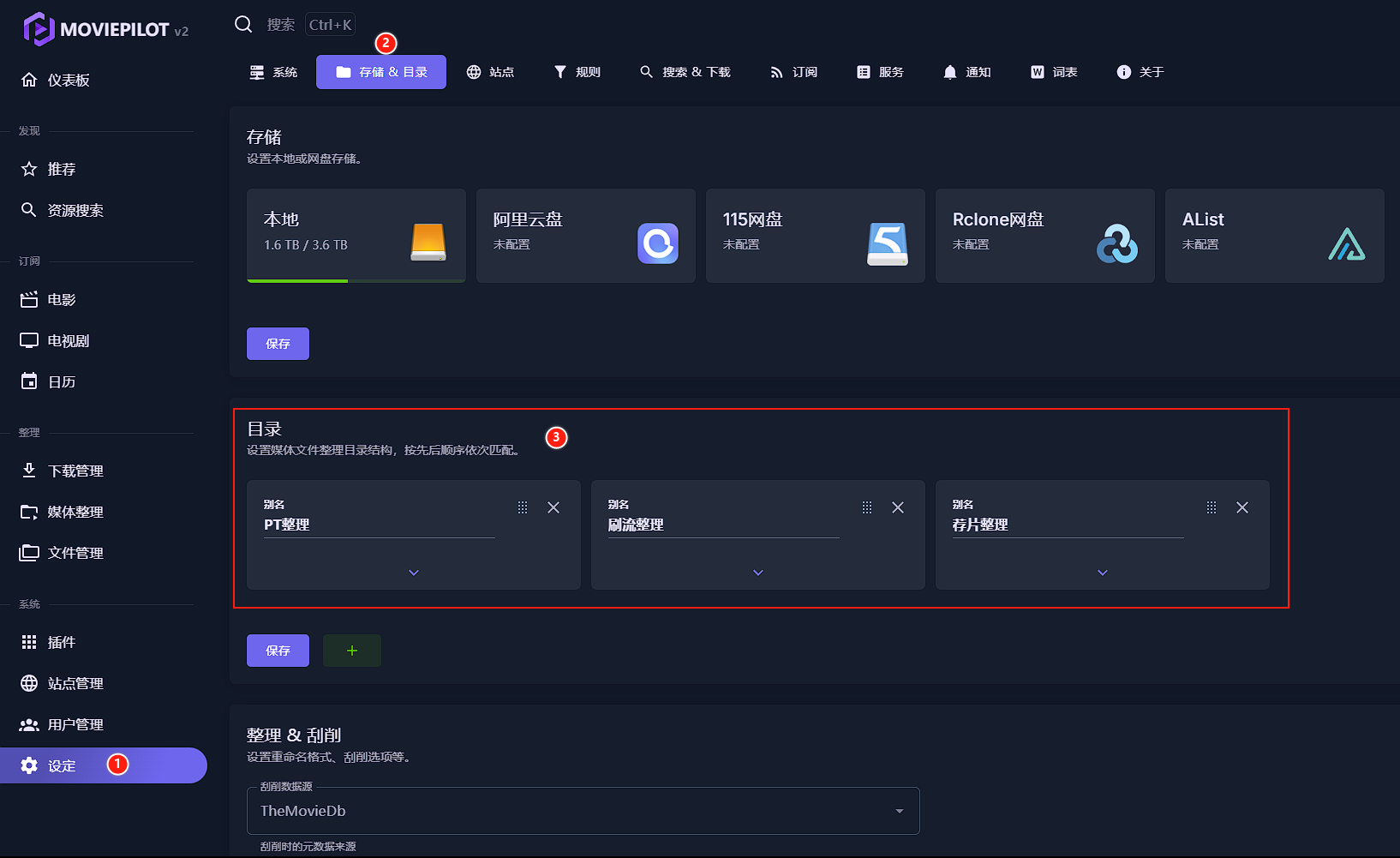
Task: Expand the PT整理 card details
Action: coord(414,573)
